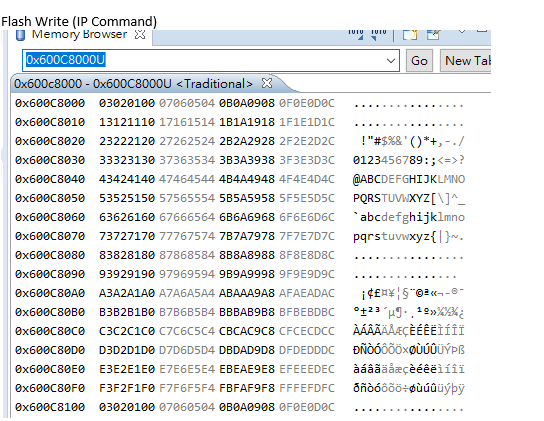Select address label 0x600C80E0
The width and height of the screenshot is (544, 421).
click(50, 369)
